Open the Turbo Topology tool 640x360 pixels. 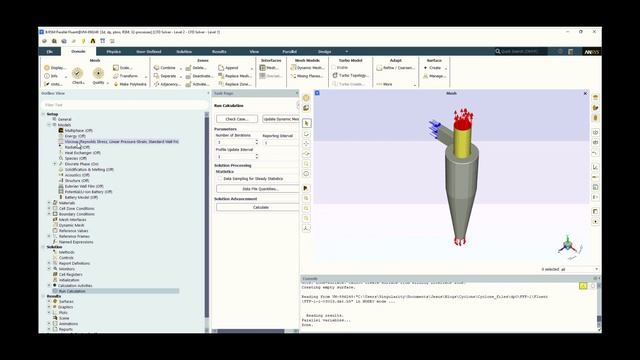tap(350, 76)
